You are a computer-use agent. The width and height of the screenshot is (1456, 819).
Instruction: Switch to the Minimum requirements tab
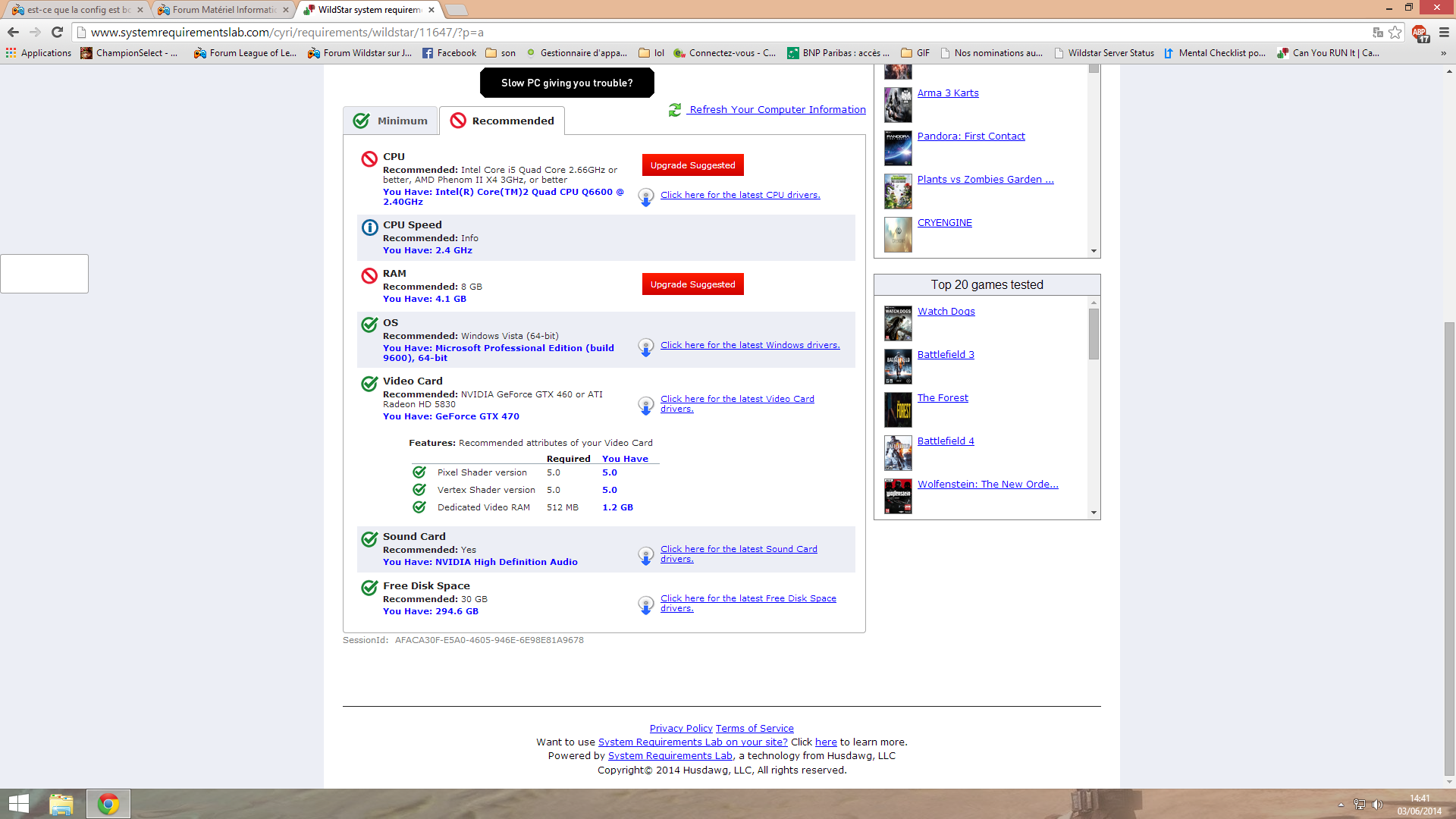coord(391,121)
